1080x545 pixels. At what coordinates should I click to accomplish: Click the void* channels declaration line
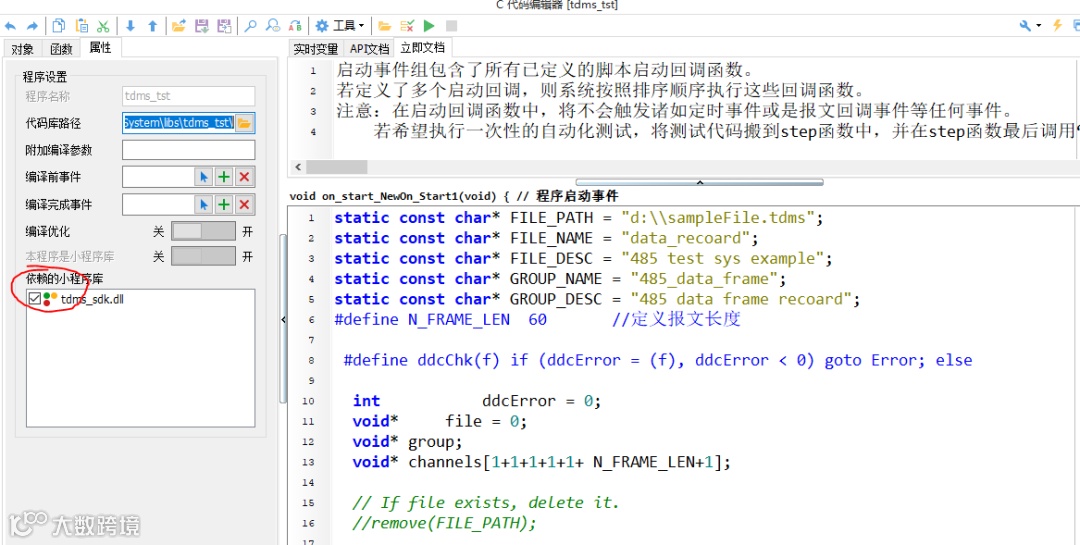coord(541,462)
